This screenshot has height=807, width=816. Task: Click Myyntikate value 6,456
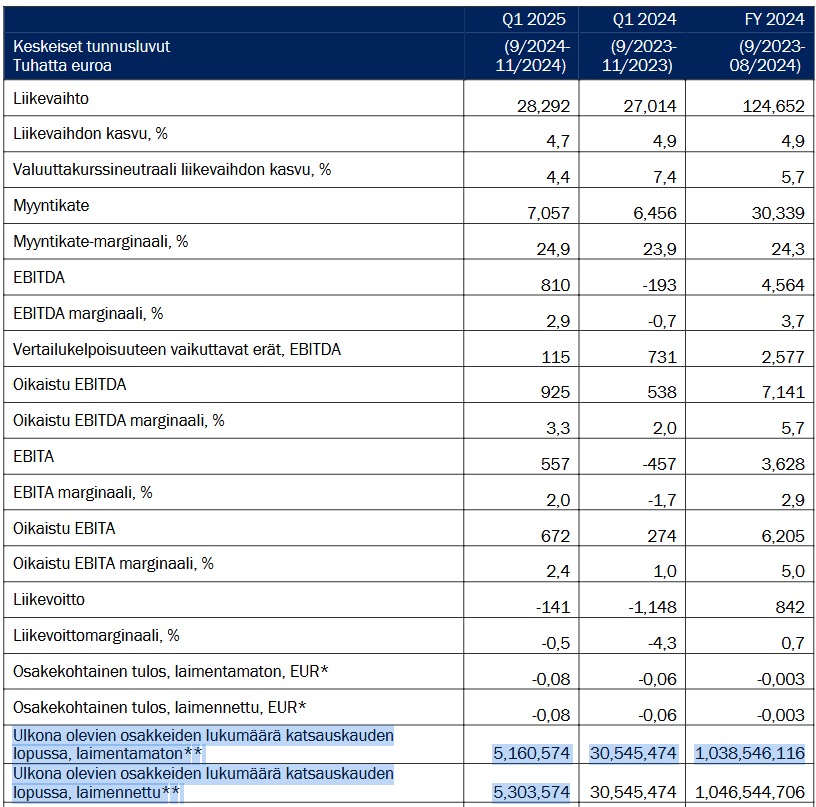point(655,213)
